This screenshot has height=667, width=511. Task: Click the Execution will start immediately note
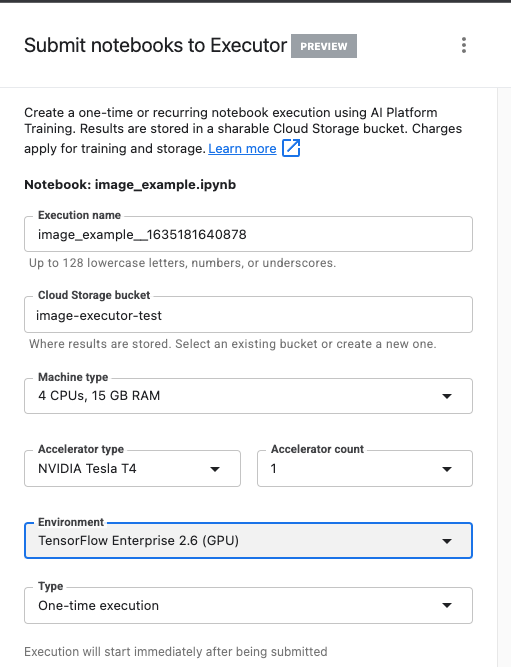(176, 652)
